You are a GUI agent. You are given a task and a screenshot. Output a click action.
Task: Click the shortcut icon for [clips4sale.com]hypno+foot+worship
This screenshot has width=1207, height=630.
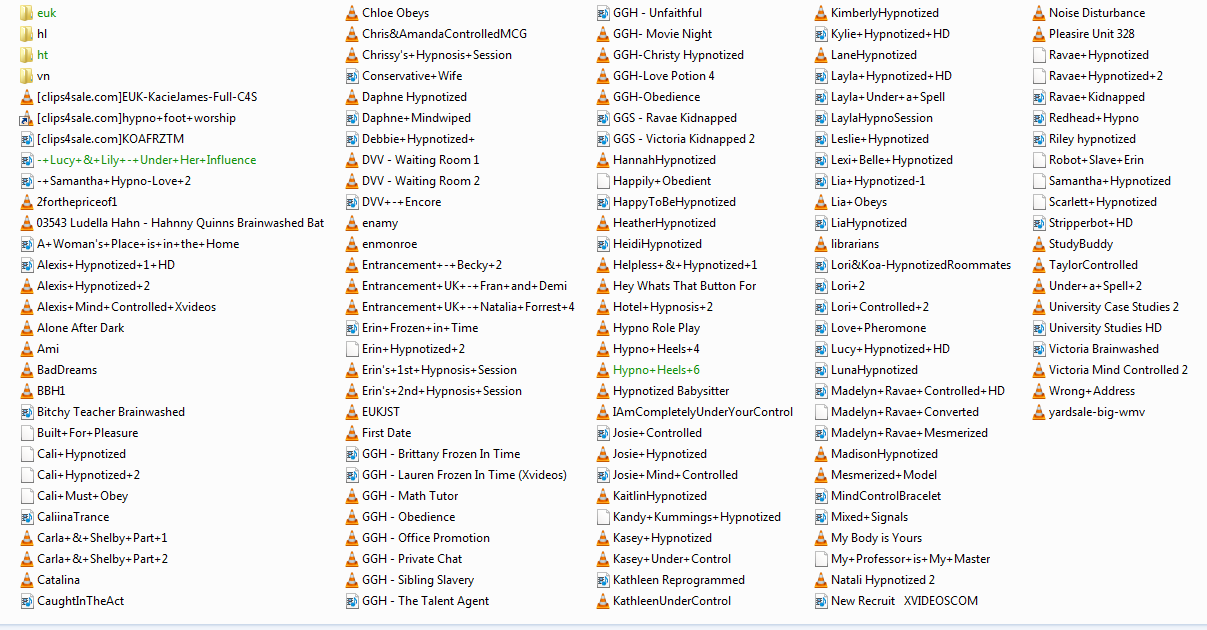click(27, 118)
